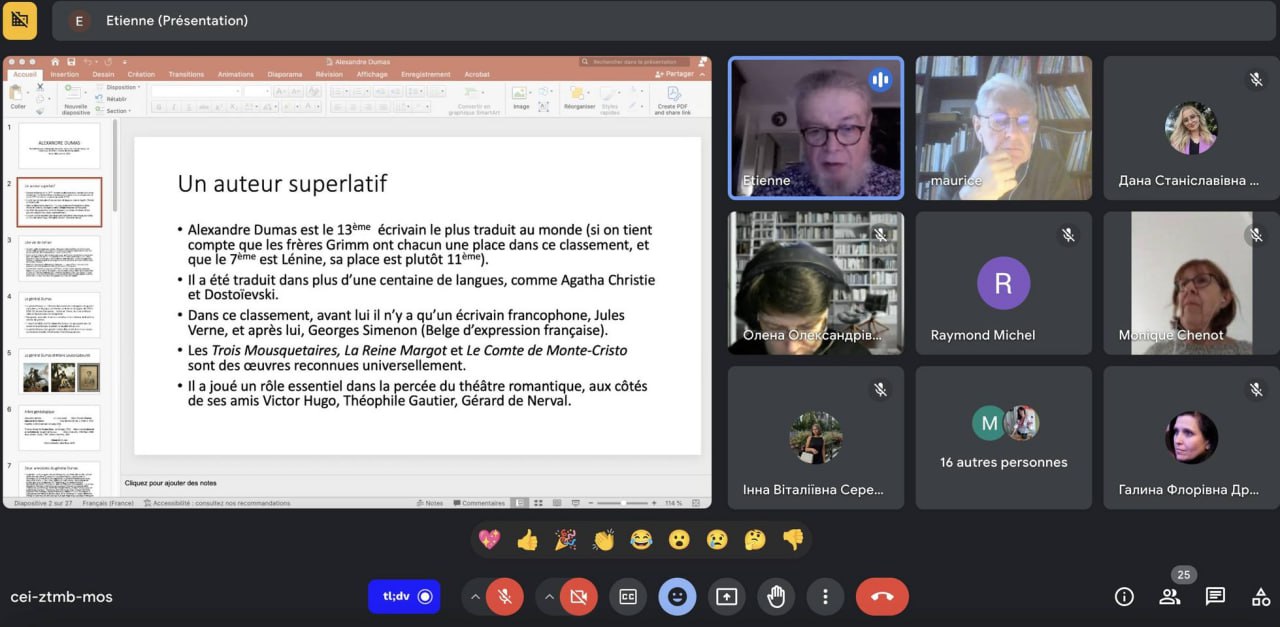Click the raise hand icon
Screen dimensions: 1280x627
tap(776, 597)
